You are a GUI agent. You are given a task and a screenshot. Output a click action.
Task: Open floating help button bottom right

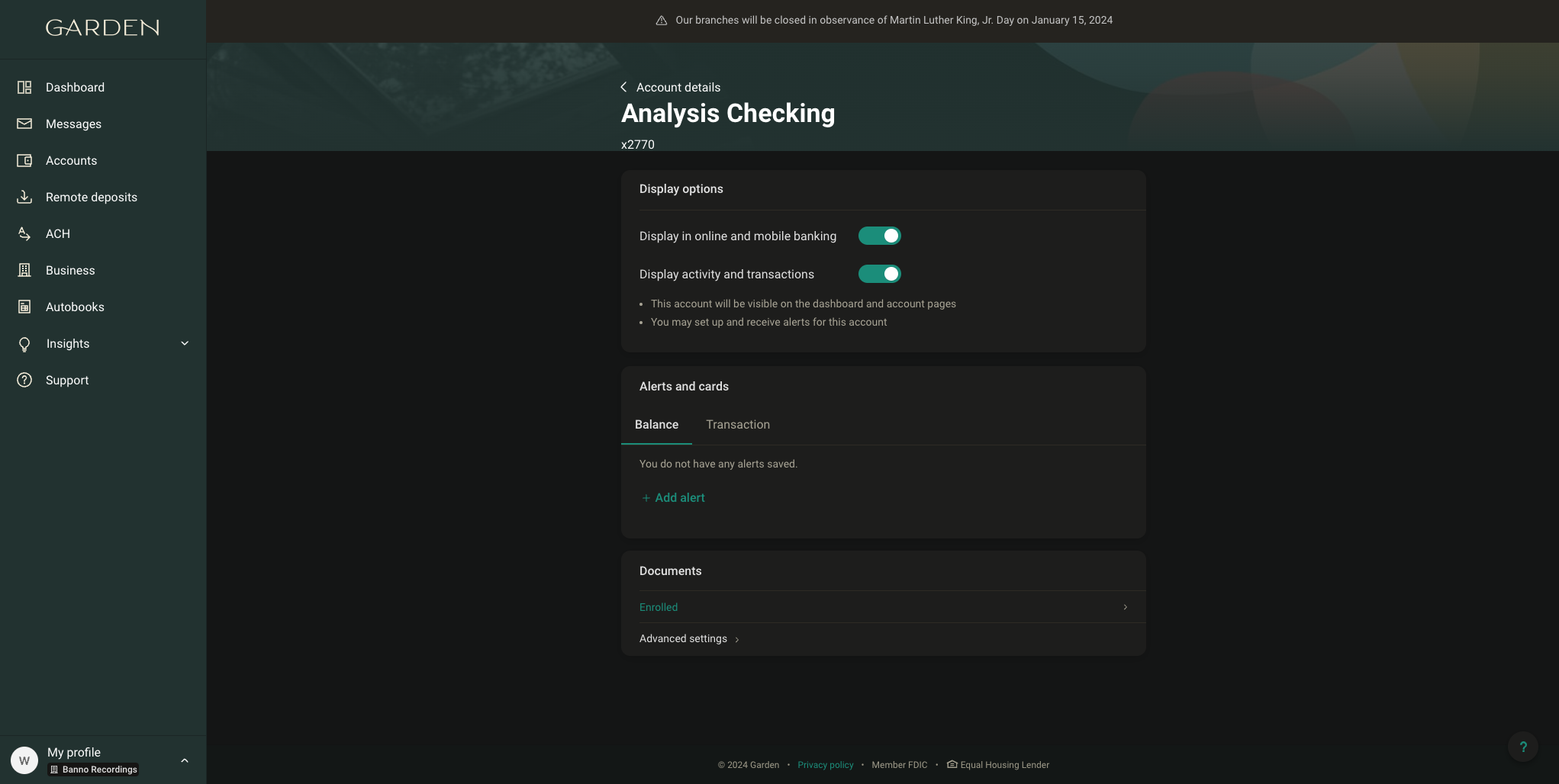tap(1522, 747)
